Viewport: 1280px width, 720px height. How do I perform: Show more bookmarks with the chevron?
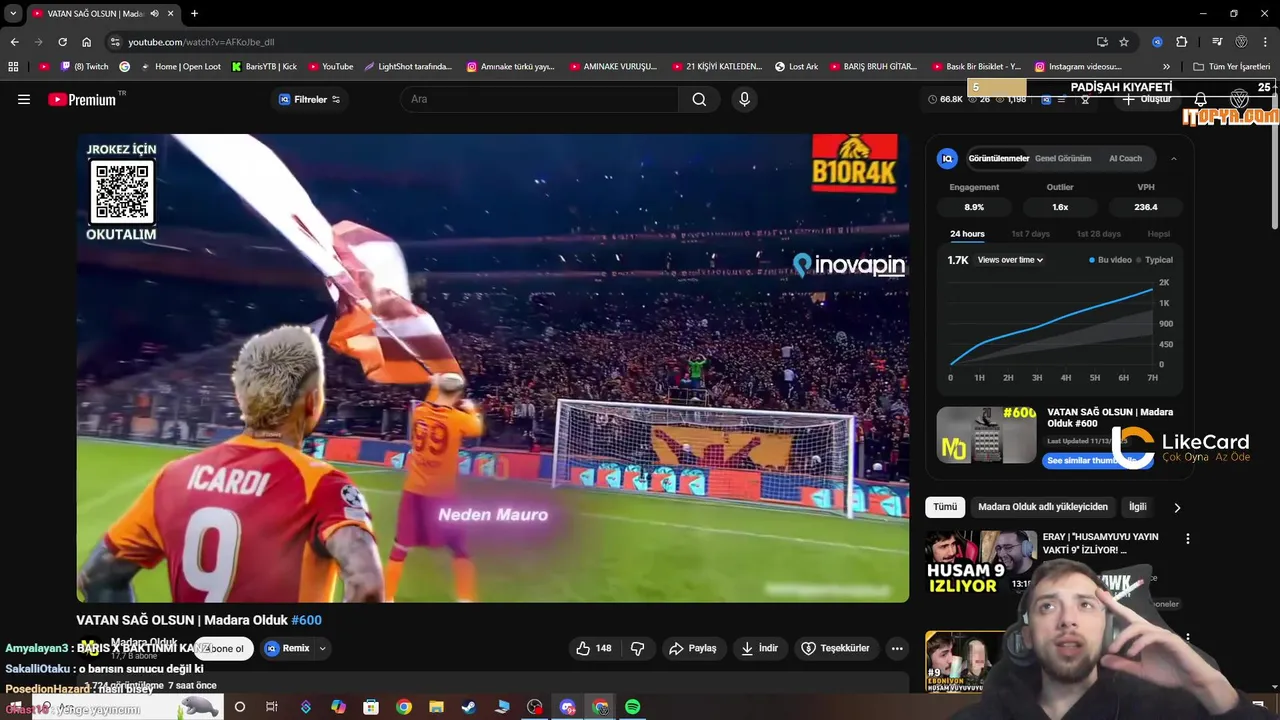click(x=1166, y=67)
